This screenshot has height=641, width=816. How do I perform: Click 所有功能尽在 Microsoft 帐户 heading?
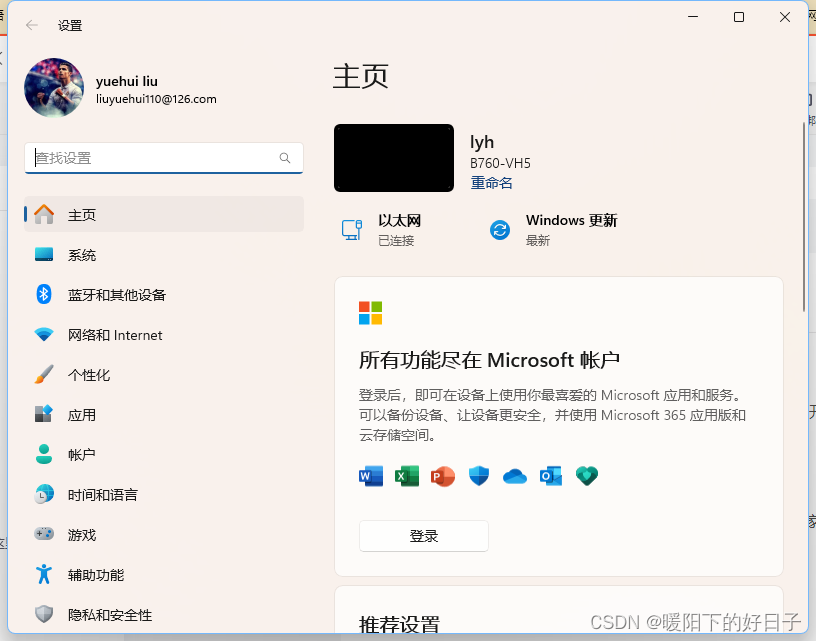(489, 360)
